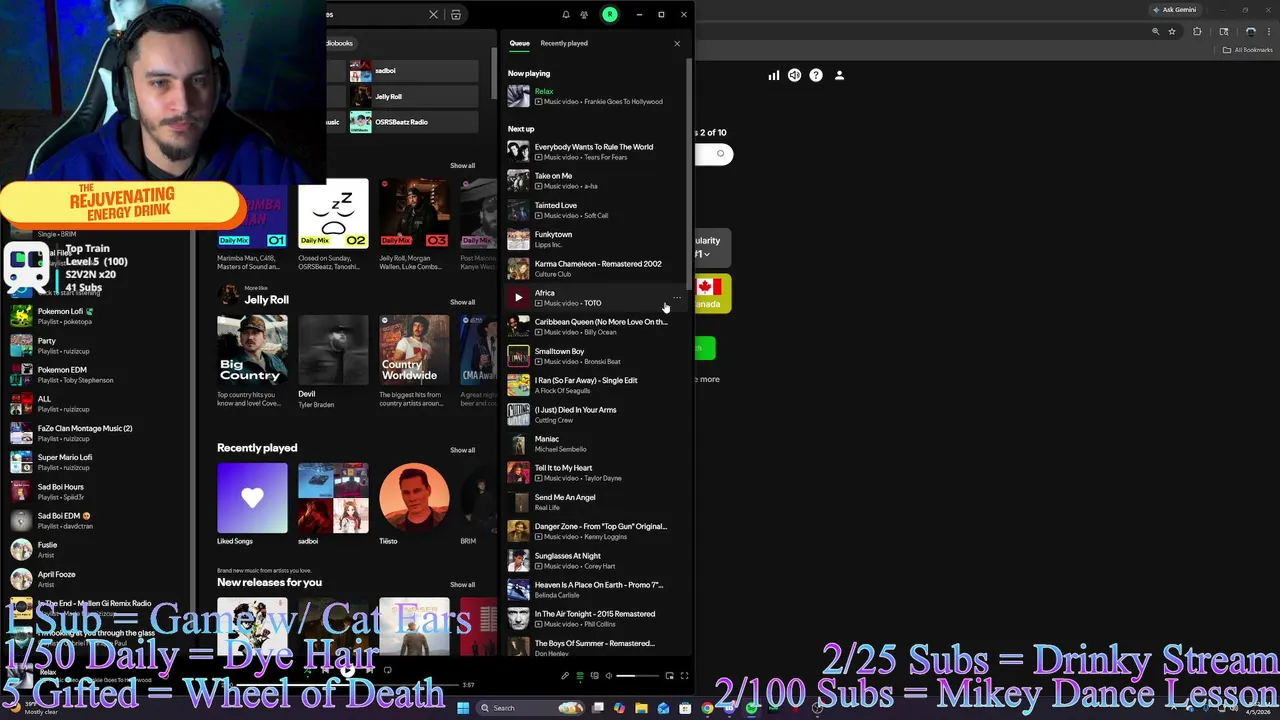Open the OSRSBeatz Radio tile
The height and width of the screenshot is (720, 1280).
click(x=413, y=122)
